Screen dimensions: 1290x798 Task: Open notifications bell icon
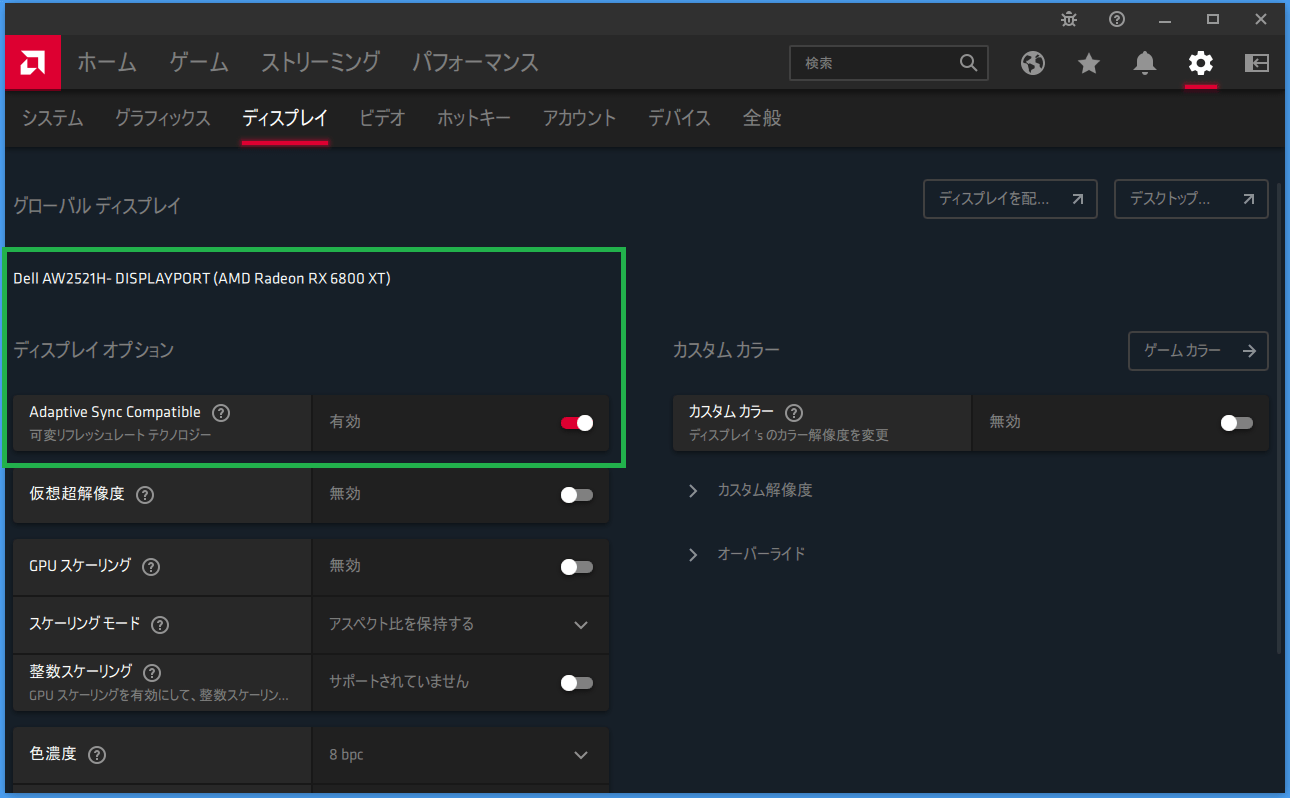coord(1145,63)
